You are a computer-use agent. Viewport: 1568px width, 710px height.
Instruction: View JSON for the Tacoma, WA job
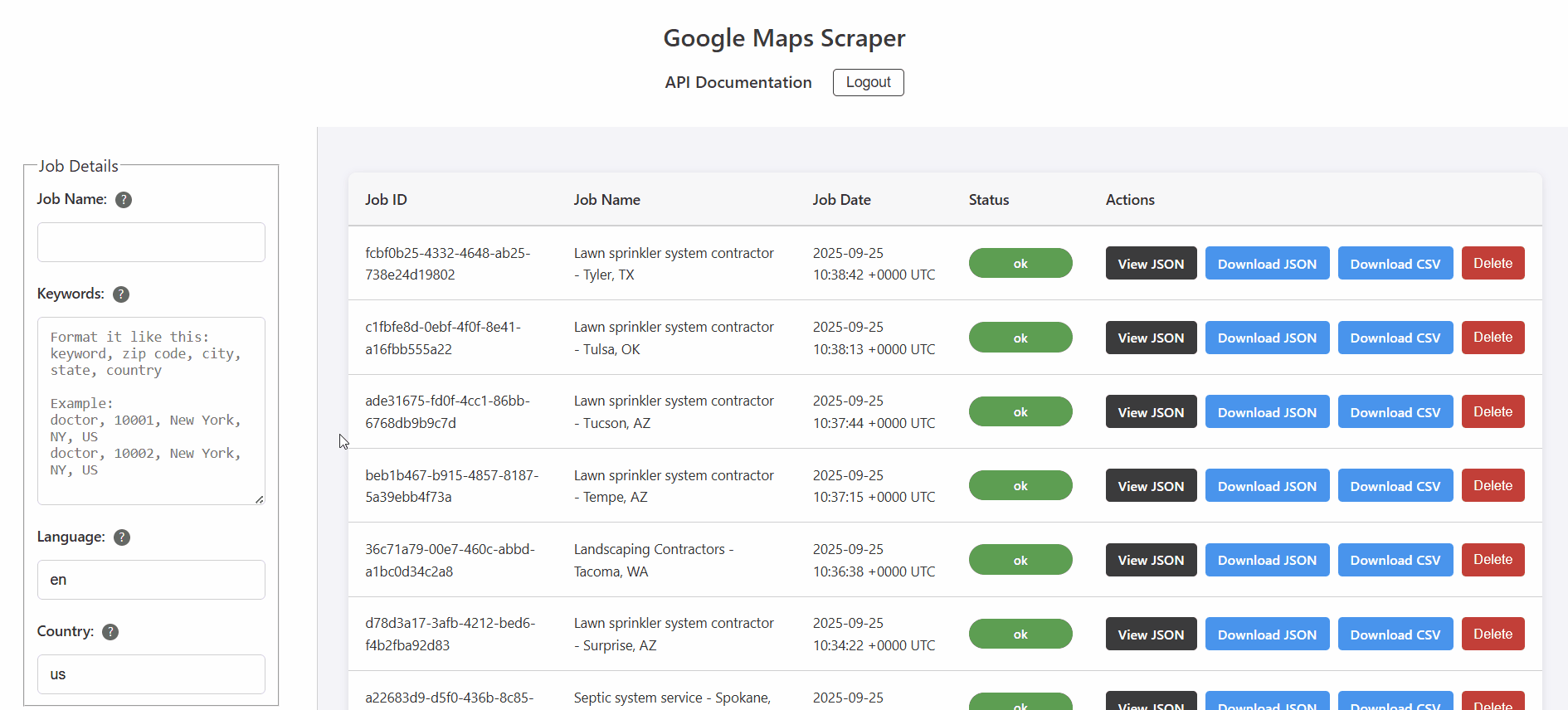click(1152, 560)
